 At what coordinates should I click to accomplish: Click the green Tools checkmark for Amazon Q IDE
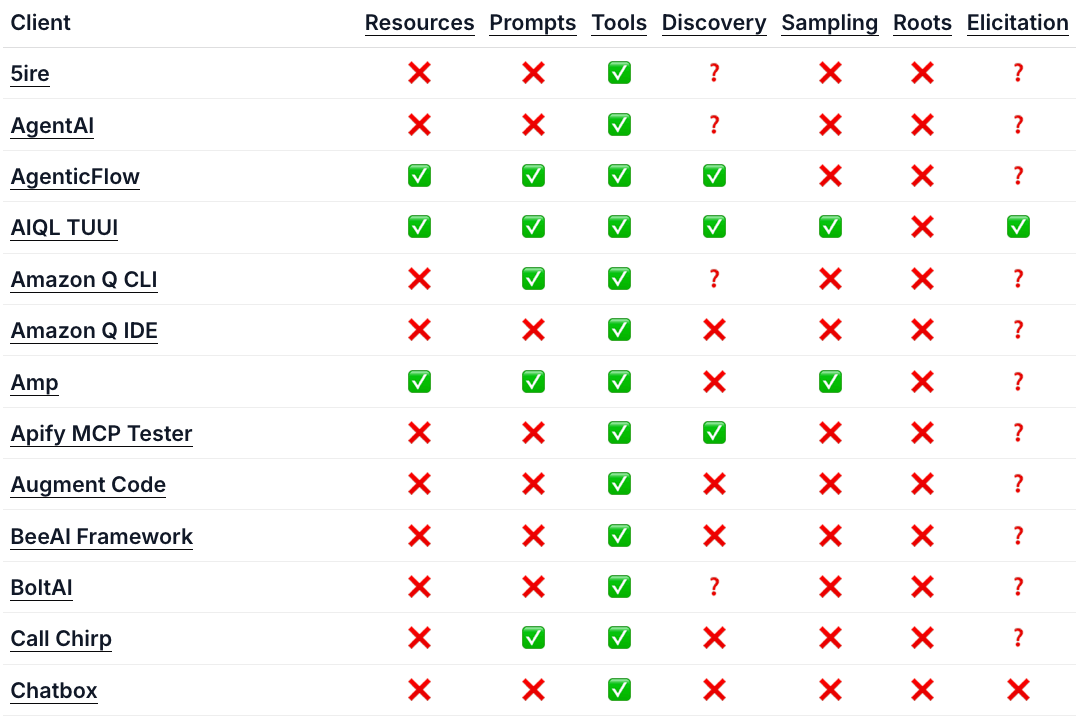point(619,329)
